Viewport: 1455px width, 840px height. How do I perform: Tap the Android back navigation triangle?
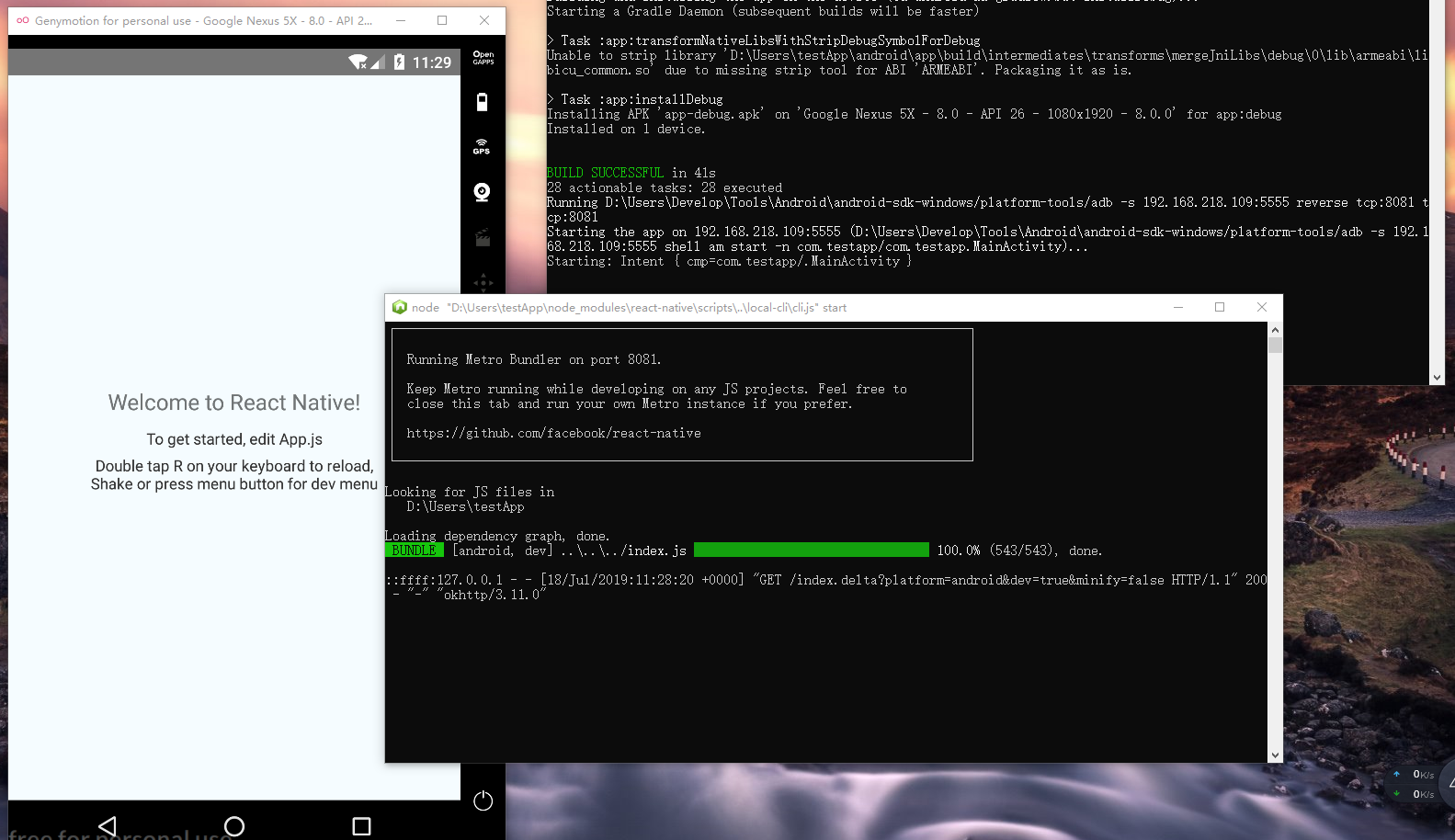[108, 826]
